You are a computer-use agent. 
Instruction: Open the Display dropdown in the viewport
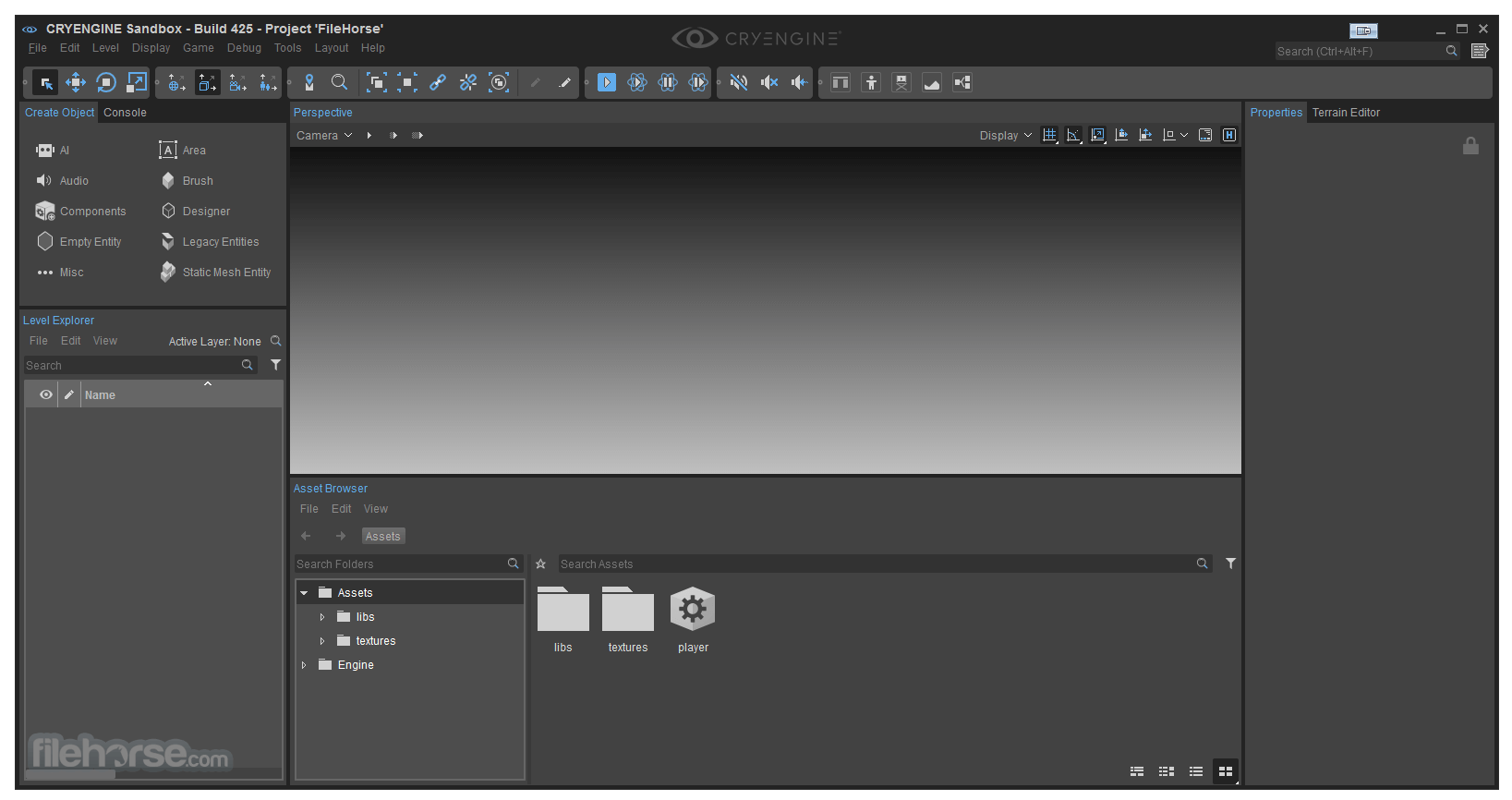[x=1006, y=135]
